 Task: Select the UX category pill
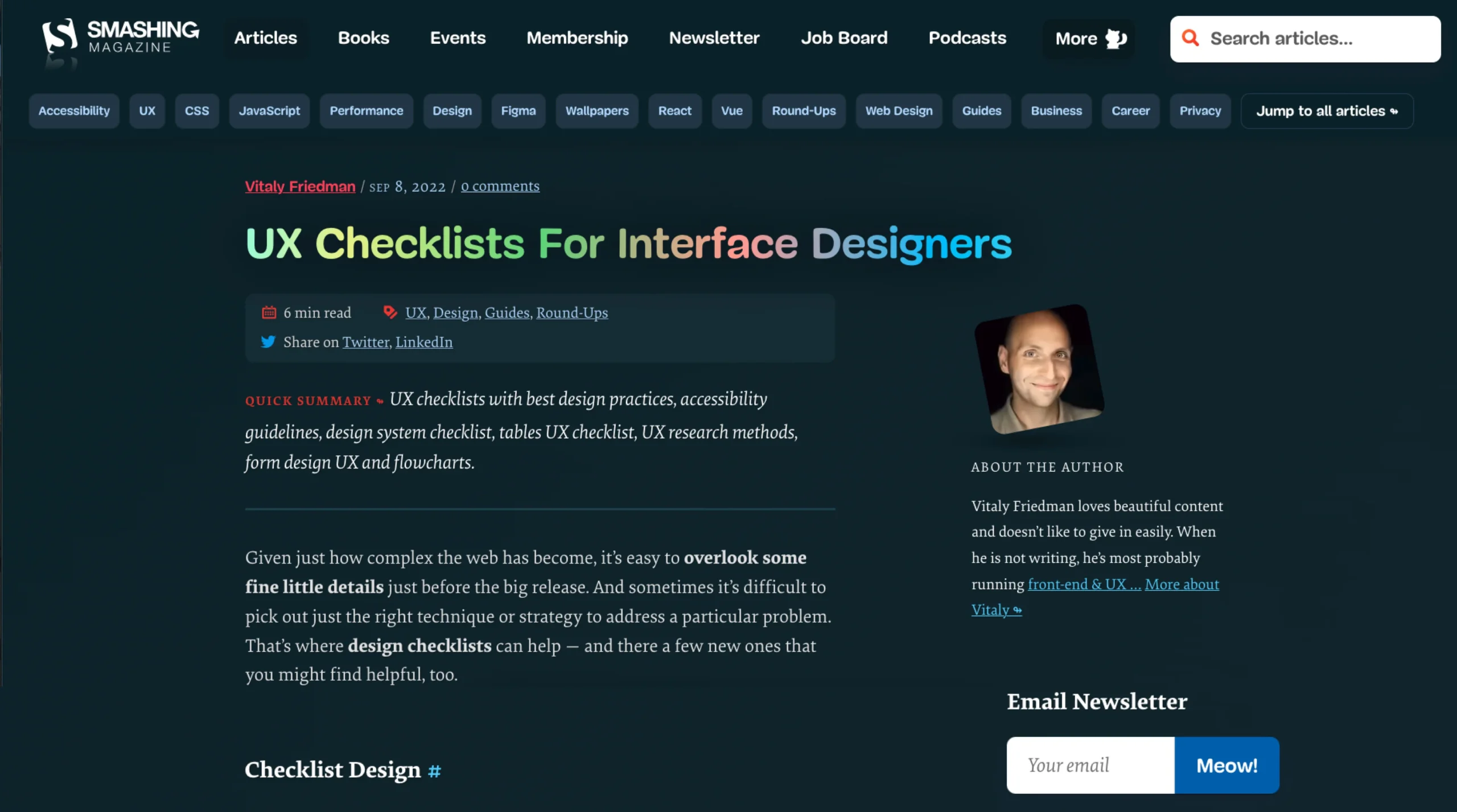[x=147, y=111]
